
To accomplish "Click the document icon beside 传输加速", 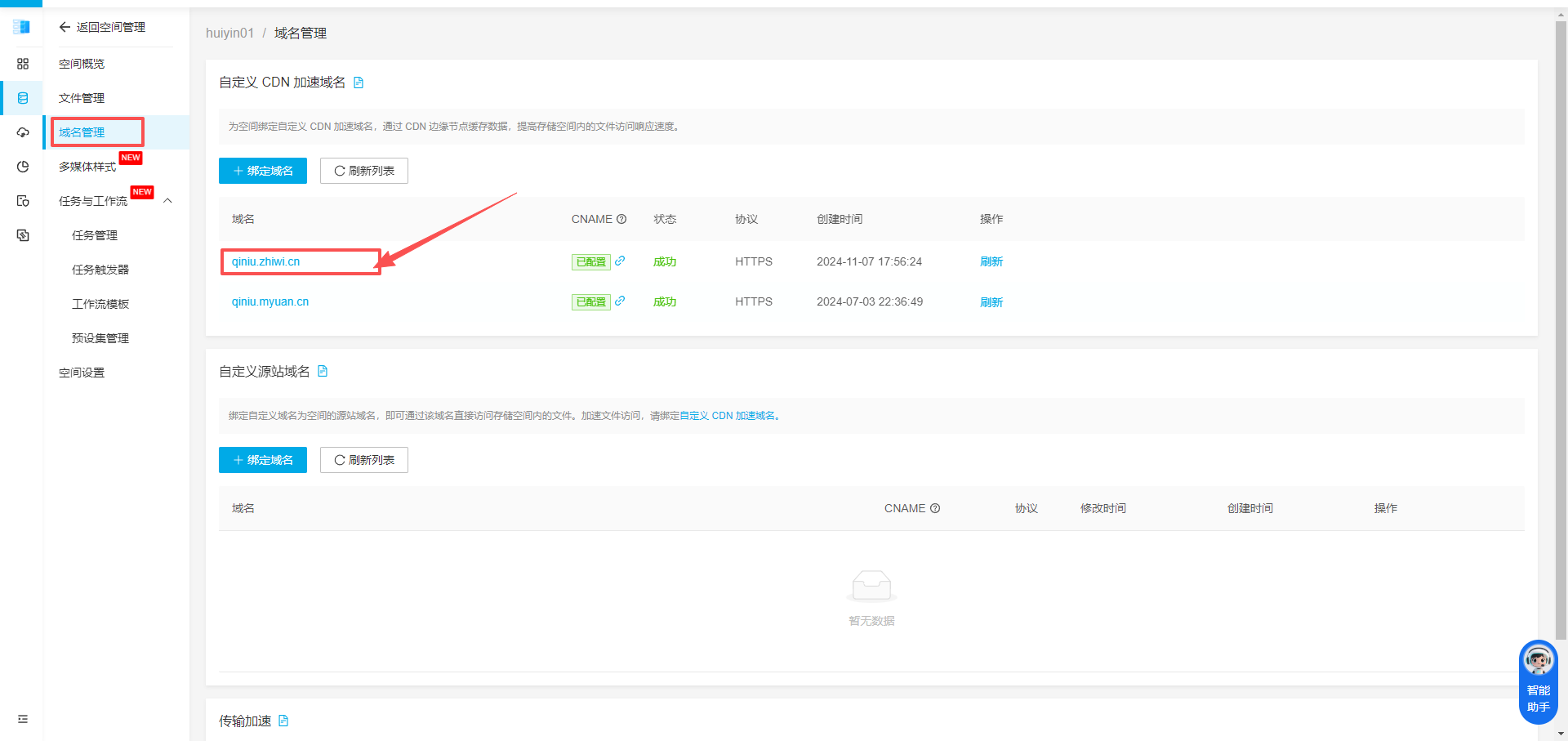I will [283, 721].
